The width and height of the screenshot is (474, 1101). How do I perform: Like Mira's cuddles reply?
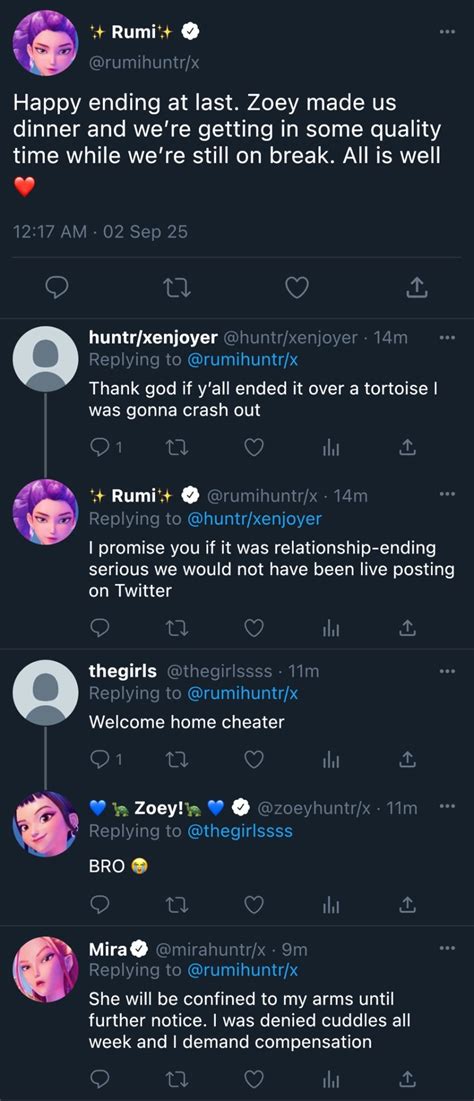pyautogui.click(x=254, y=1077)
